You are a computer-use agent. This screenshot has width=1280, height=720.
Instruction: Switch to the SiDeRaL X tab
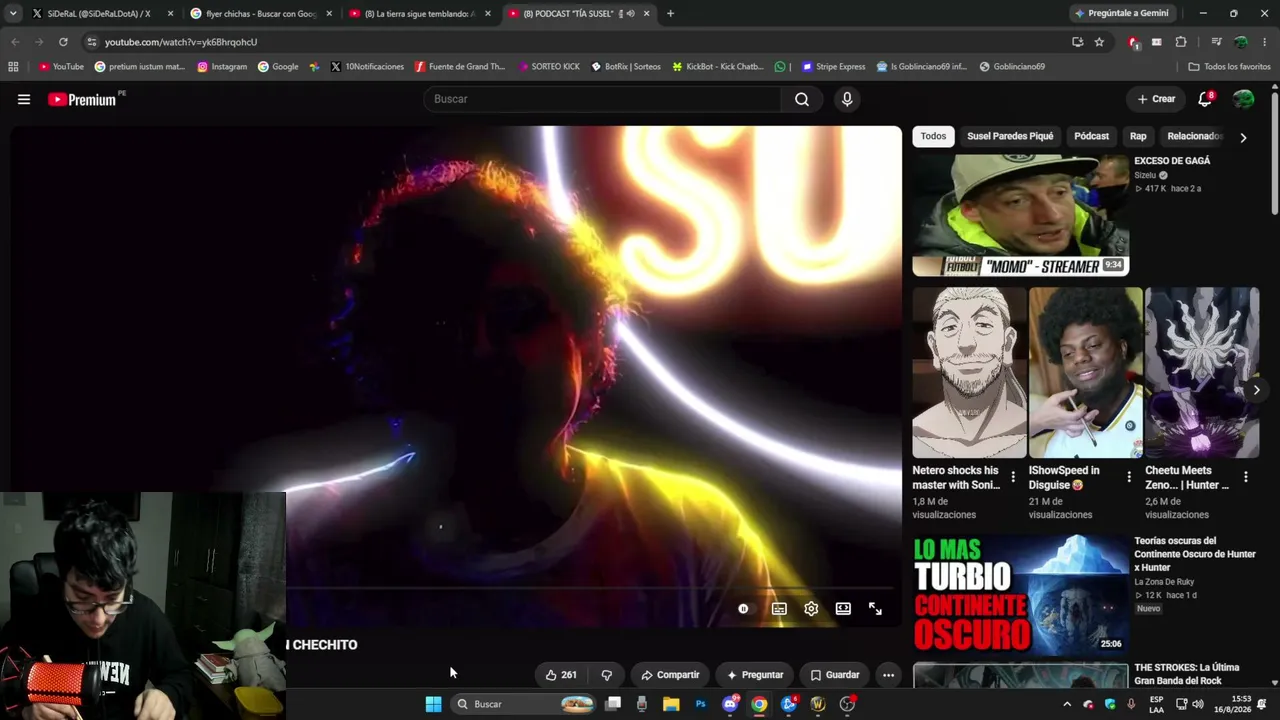(x=100, y=14)
